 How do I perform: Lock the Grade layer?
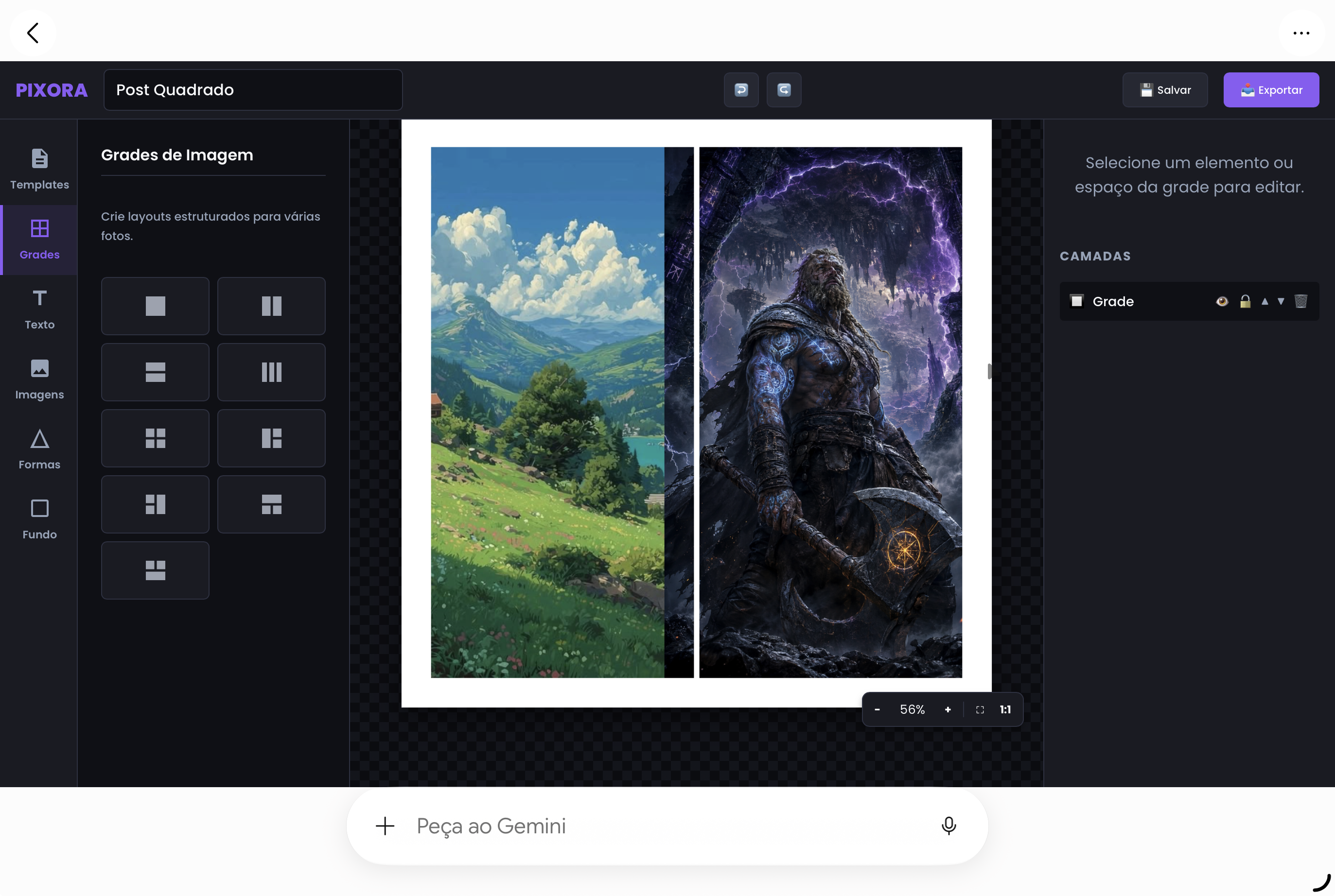click(x=1245, y=301)
